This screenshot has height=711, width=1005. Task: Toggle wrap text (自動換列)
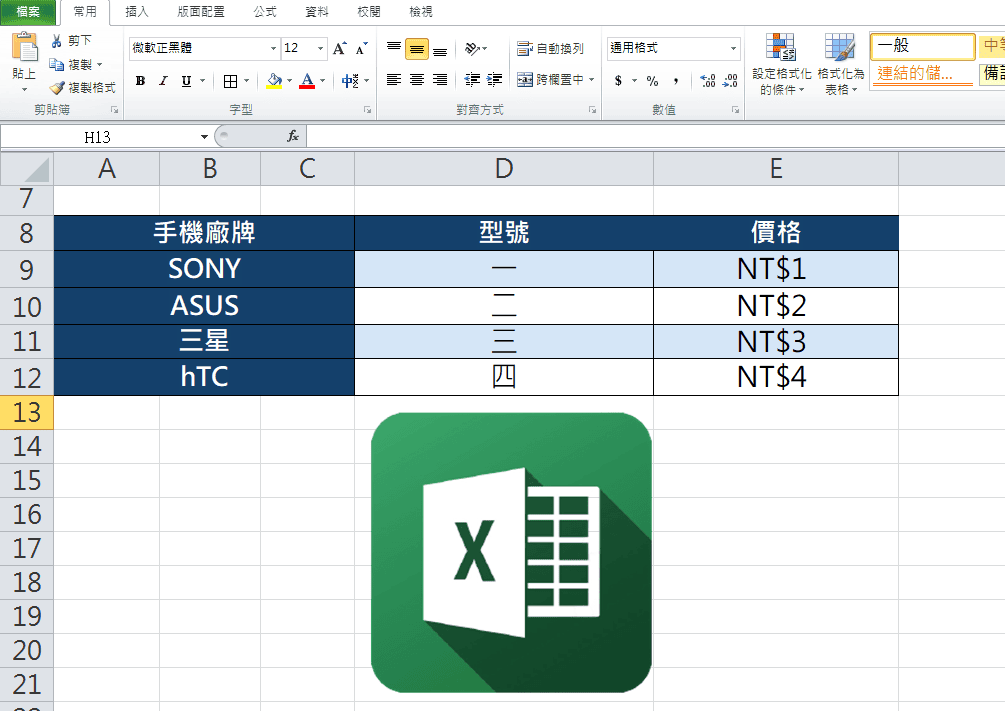551,48
